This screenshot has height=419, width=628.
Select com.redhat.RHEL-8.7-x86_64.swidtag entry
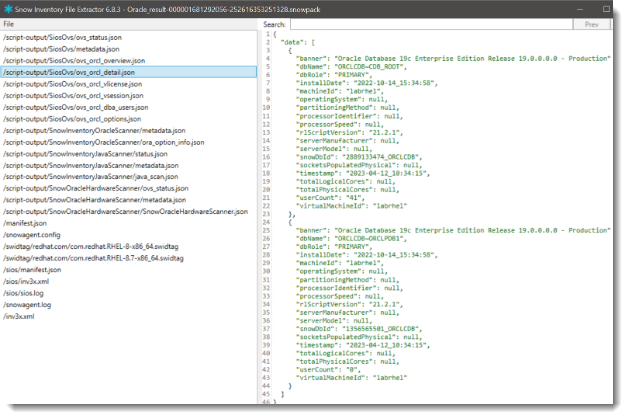pos(93,258)
